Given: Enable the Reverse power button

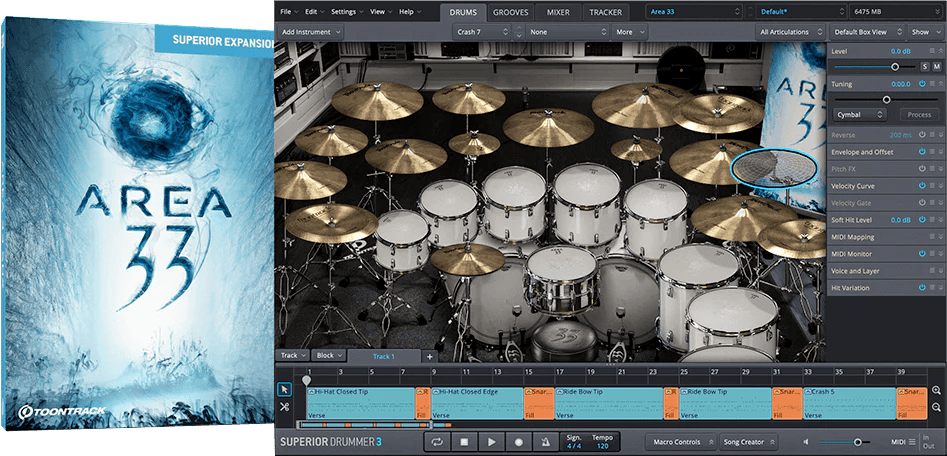Looking at the screenshot, I should [922, 135].
